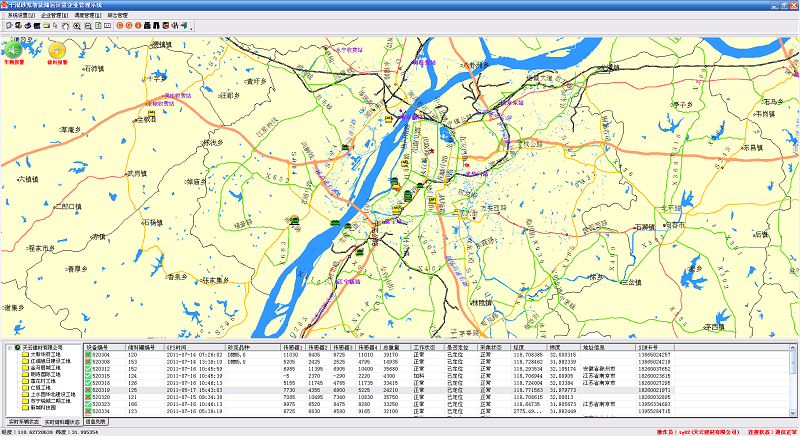Click the orange circle info icon
The width and height of the screenshot is (800, 436).
click(x=138, y=25)
